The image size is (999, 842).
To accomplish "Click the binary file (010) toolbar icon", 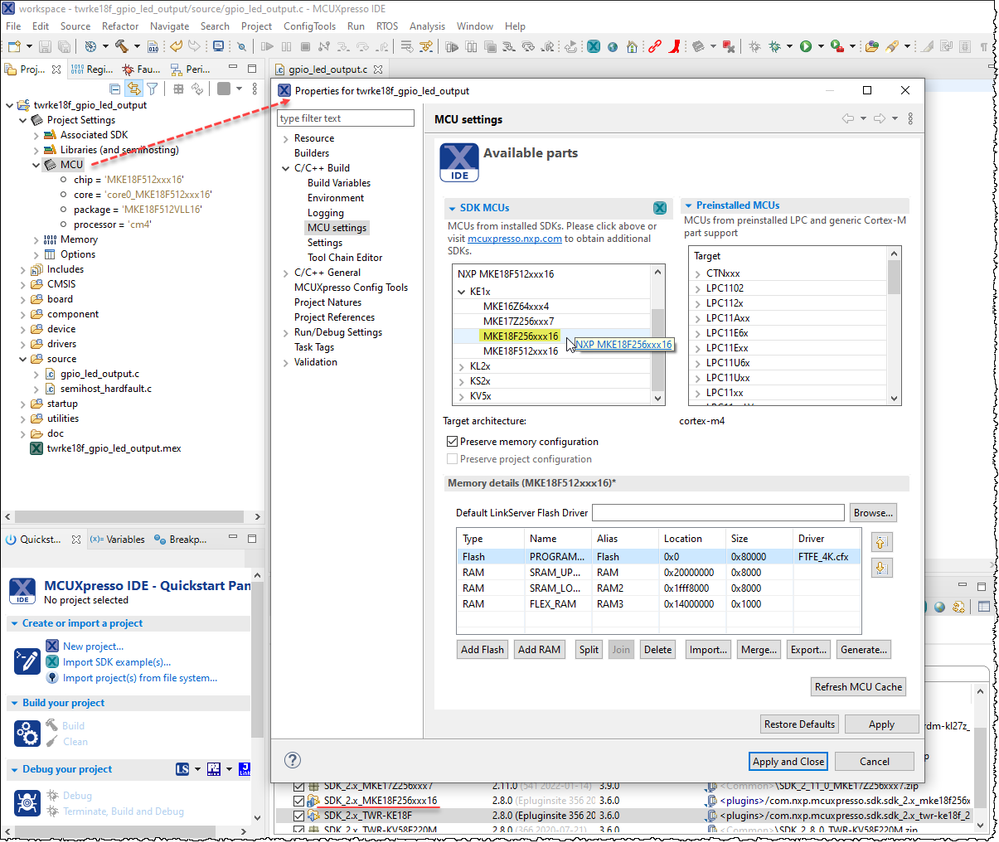I will (x=153, y=46).
